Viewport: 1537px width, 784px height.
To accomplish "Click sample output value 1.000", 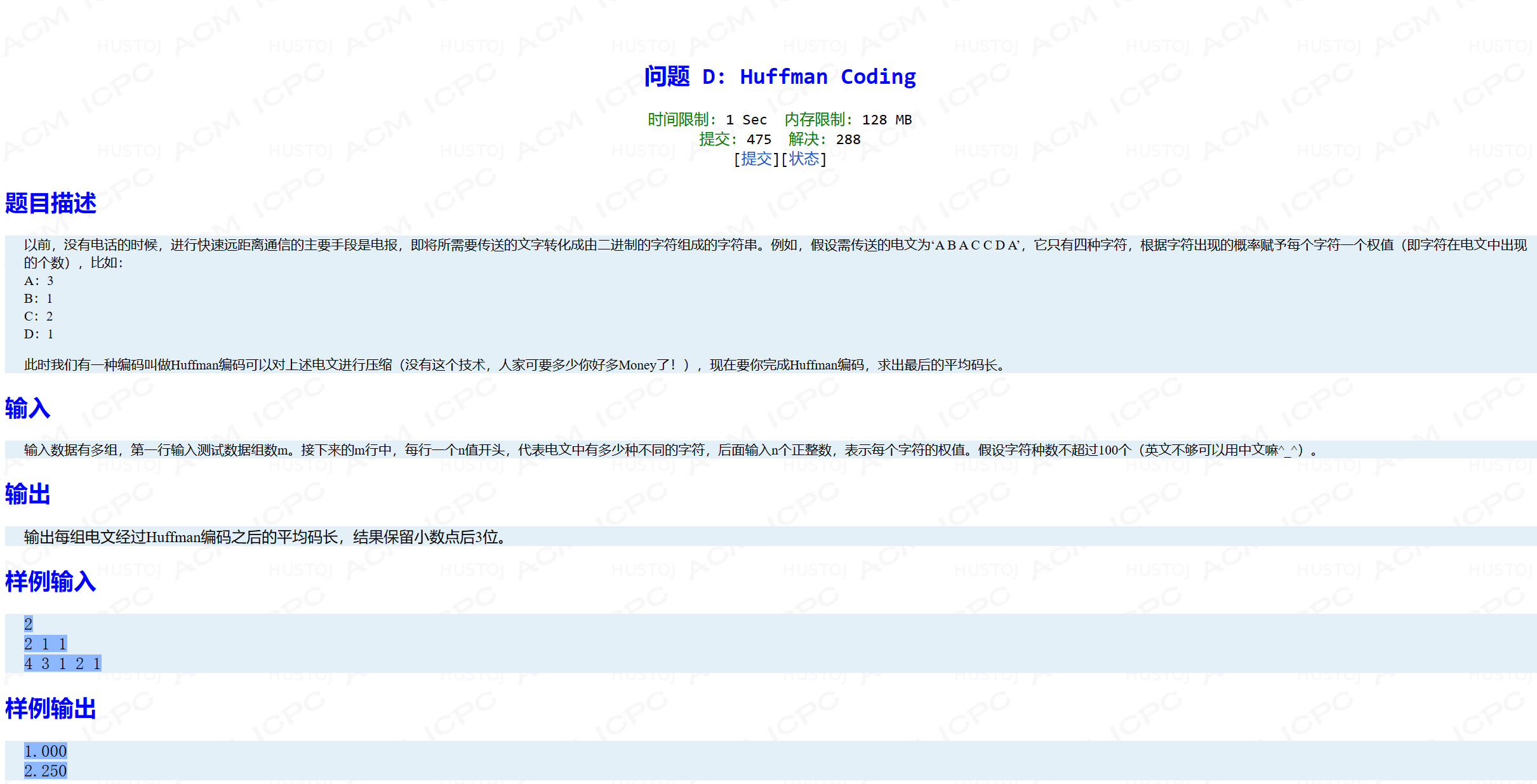I will [x=45, y=752].
